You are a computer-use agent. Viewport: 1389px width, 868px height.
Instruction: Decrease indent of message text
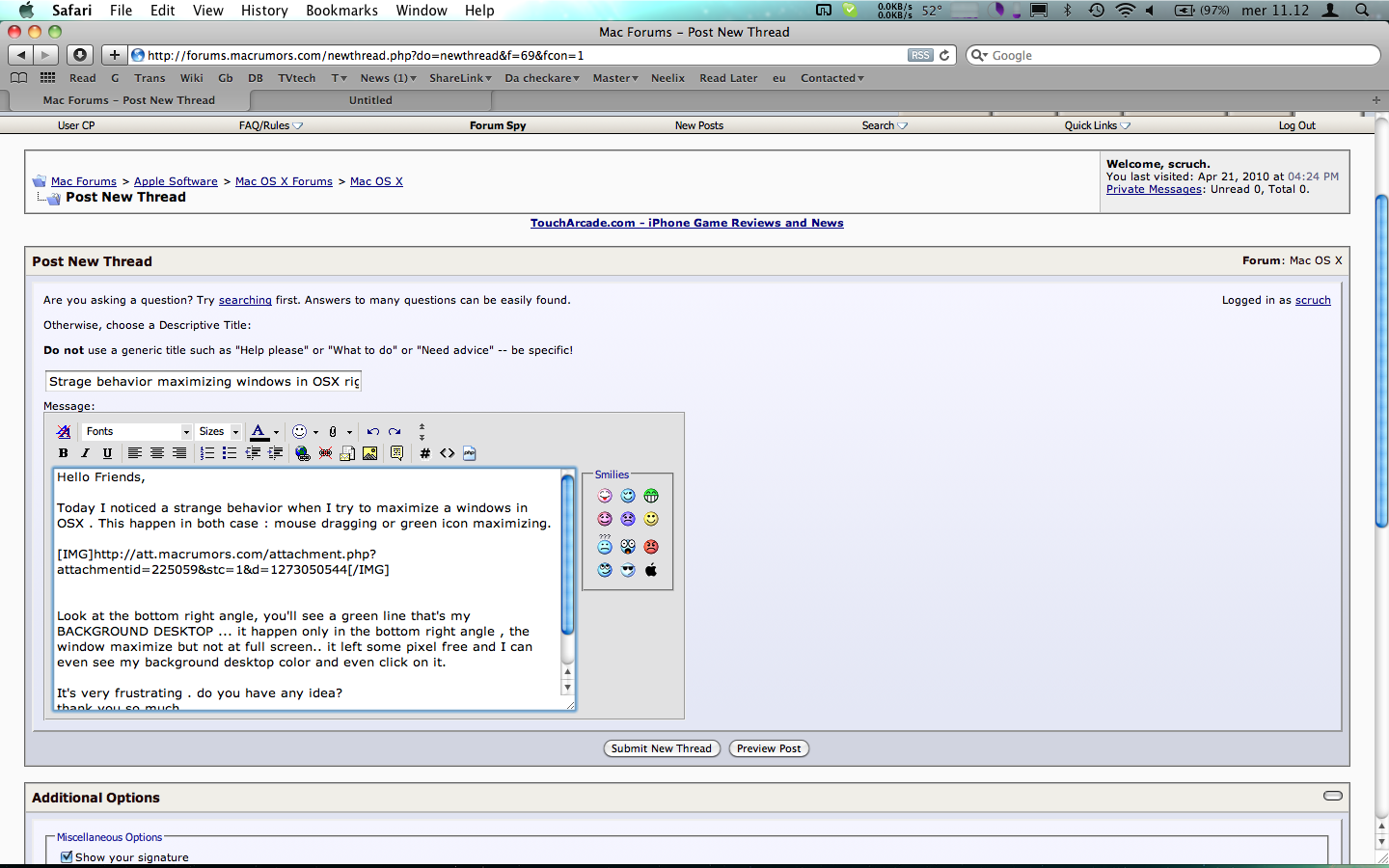tap(253, 453)
